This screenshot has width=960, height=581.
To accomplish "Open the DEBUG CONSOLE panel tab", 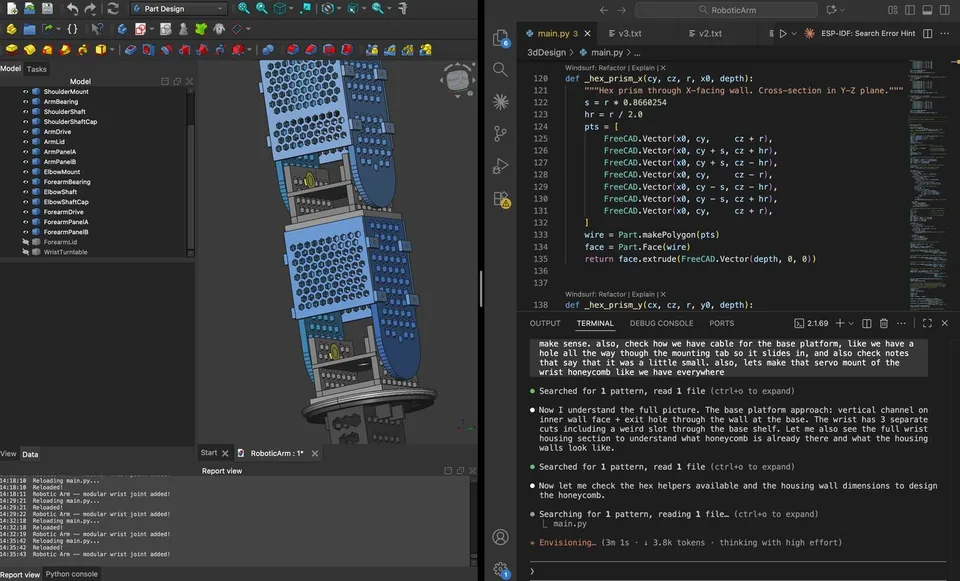I will click(x=661, y=323).
